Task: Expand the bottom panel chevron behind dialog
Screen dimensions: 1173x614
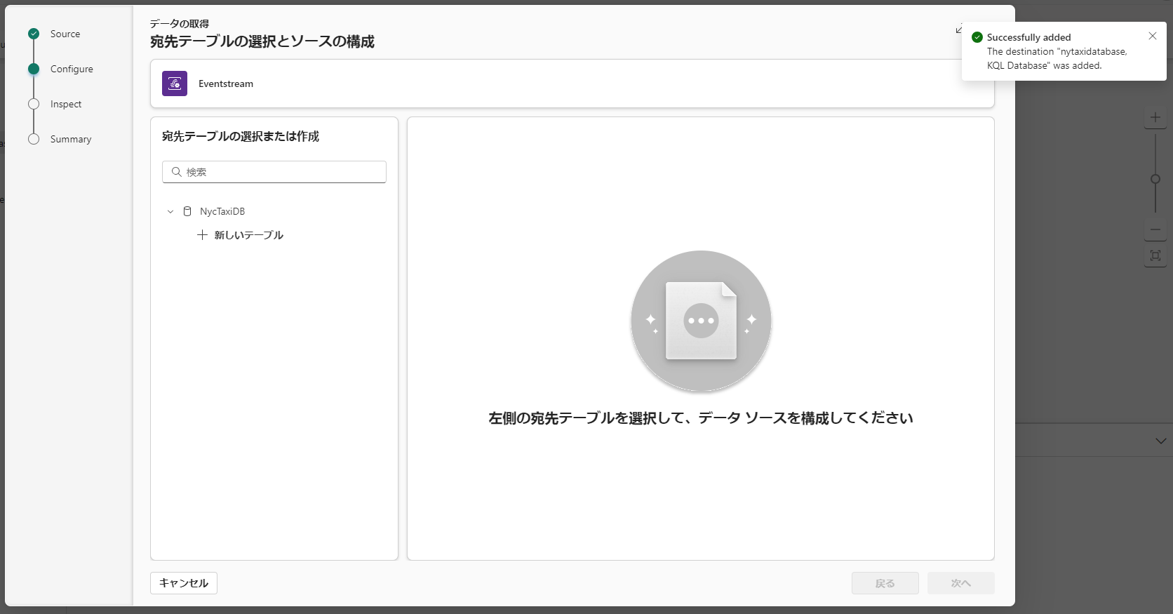Action: pos(1160,441)
